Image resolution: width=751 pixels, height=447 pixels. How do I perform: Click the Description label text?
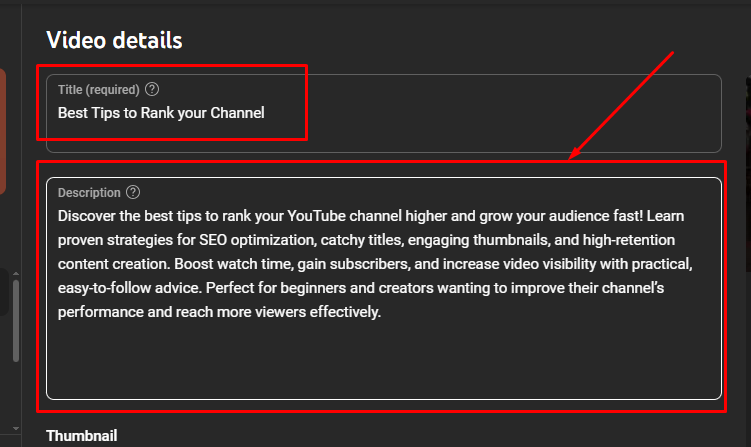tap(89, 193)
